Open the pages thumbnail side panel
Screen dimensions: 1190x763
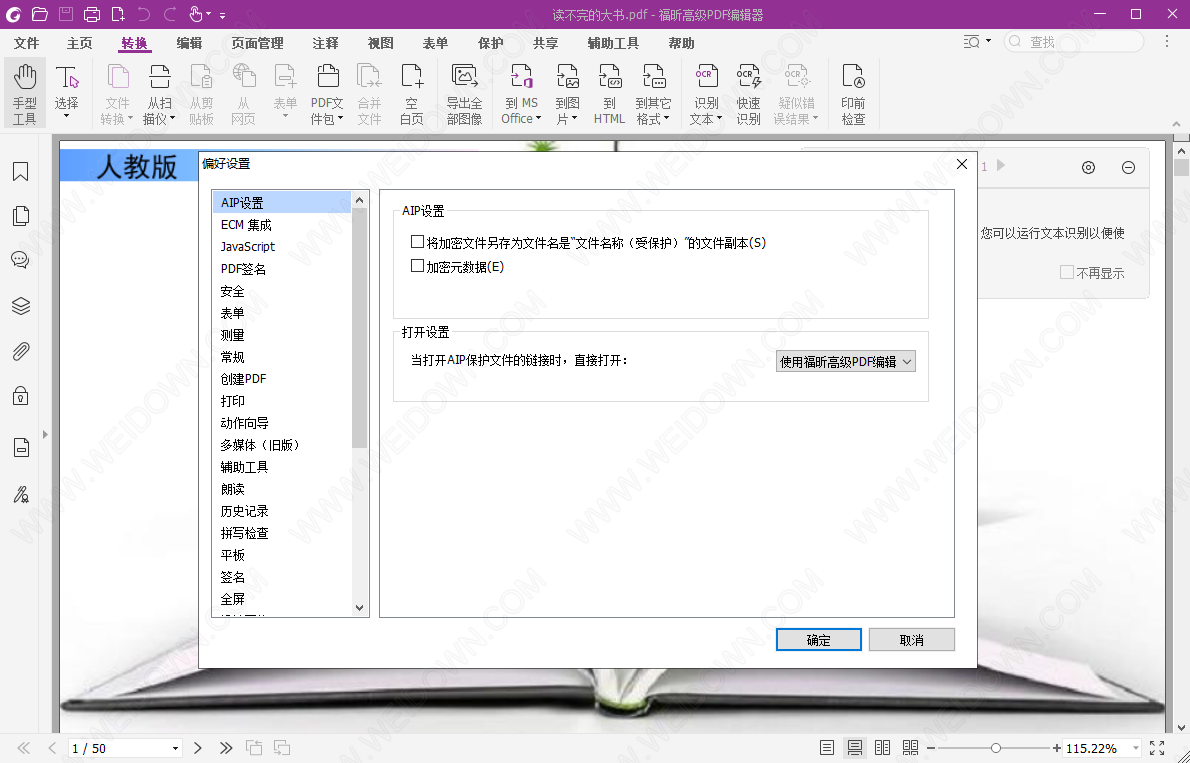(x=20, y=216)
